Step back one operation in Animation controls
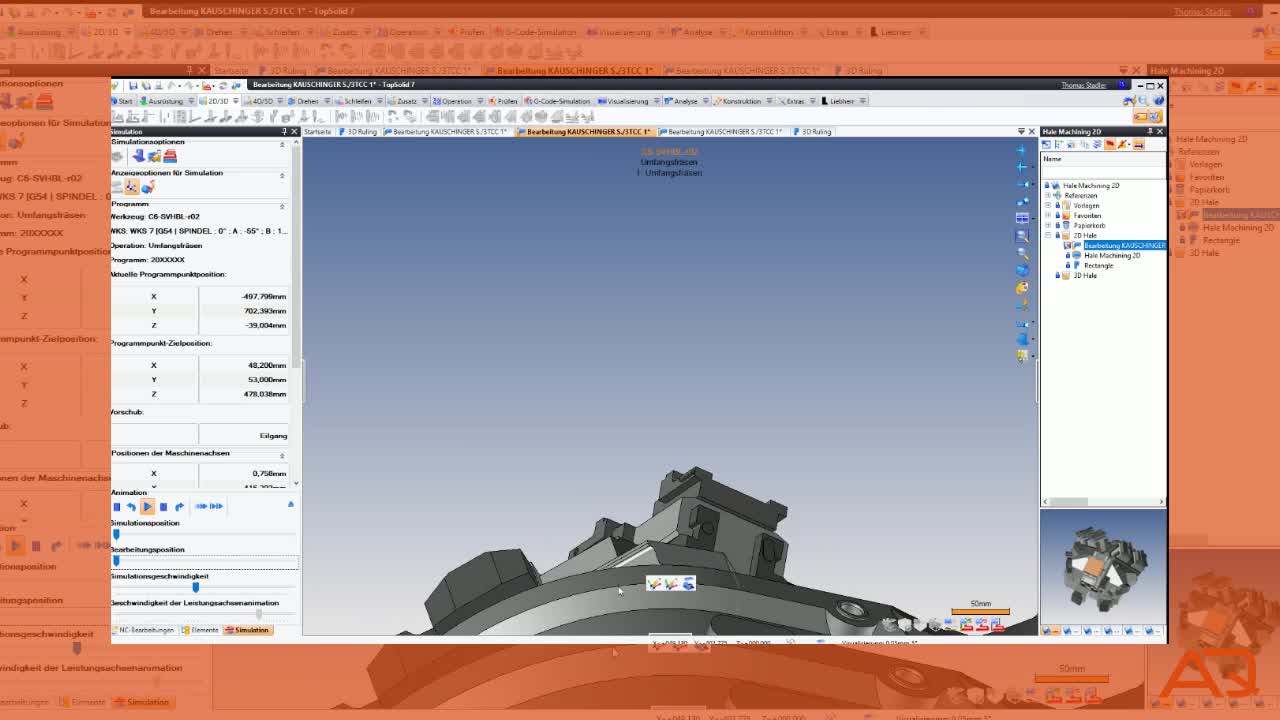Viewport: 1280px width, 720px height. click(x=131, y=507)
